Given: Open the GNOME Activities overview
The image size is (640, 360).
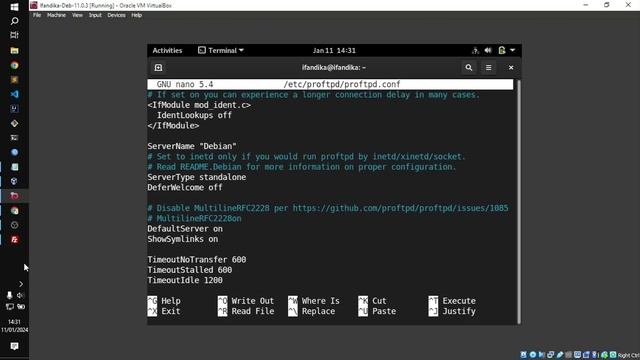Looking at the screenshot, I should [167, 51].
